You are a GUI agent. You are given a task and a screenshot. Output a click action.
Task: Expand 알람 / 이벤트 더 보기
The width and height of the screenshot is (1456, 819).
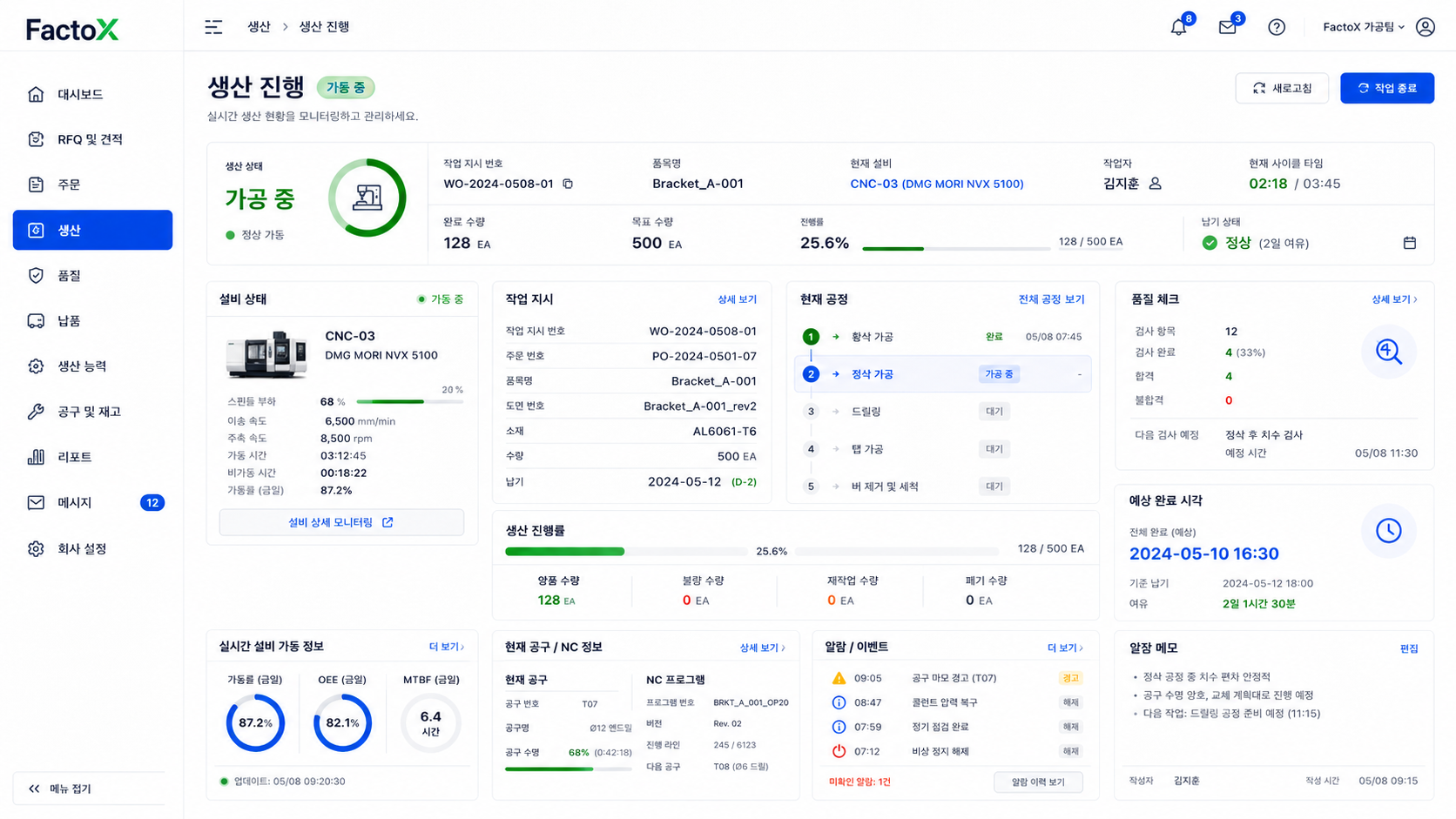(x=1065, y=648)
